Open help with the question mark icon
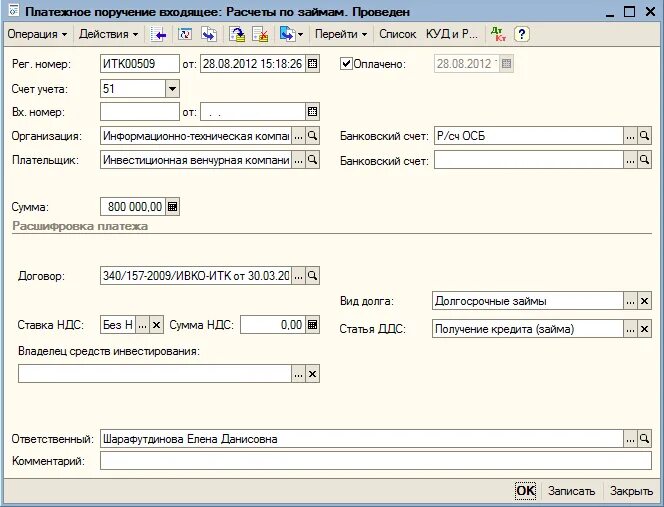Viewport: 664px width, 507px height. coord(522,34)
